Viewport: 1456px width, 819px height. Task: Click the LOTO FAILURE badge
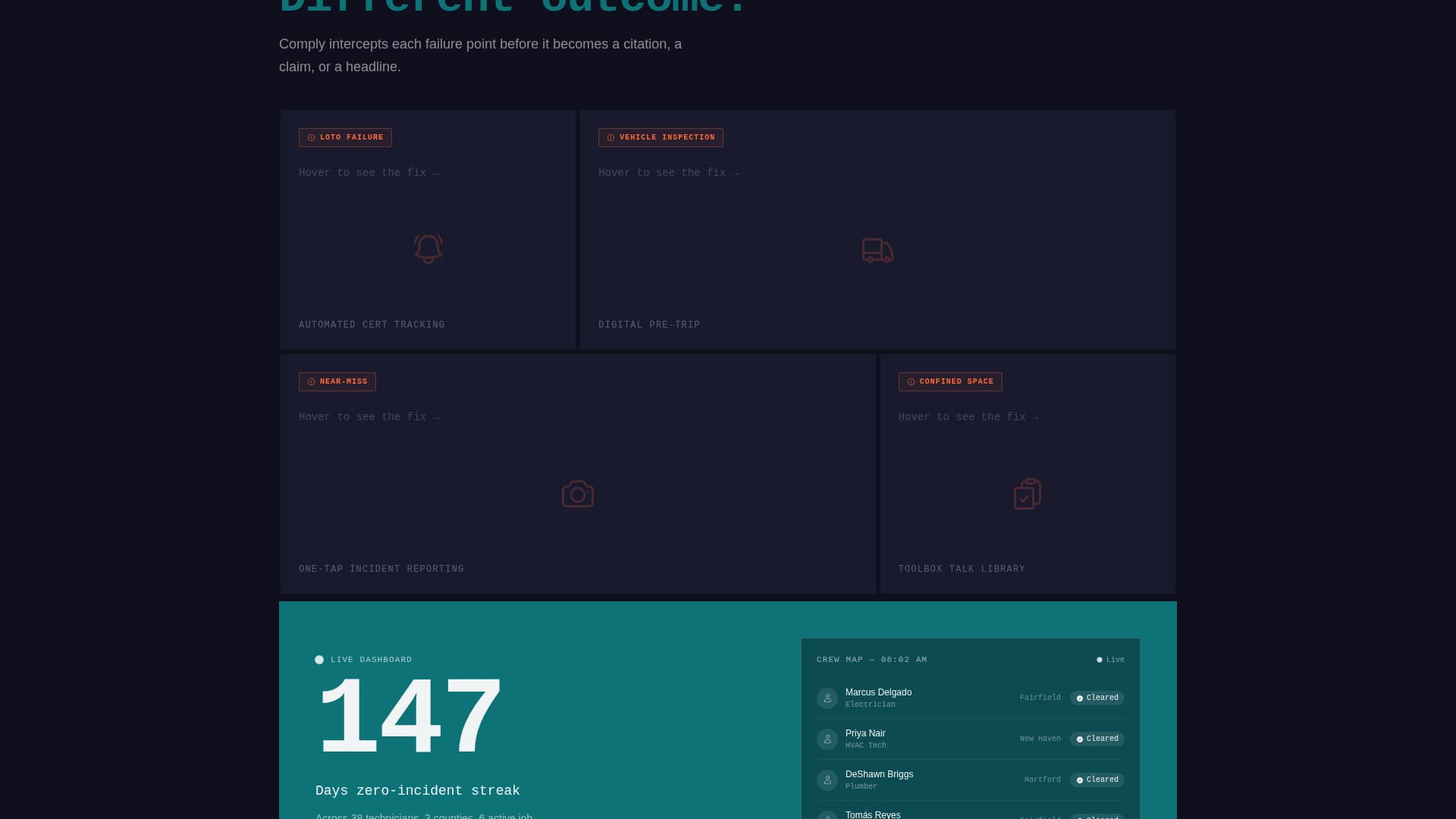(x=345, y=137)
